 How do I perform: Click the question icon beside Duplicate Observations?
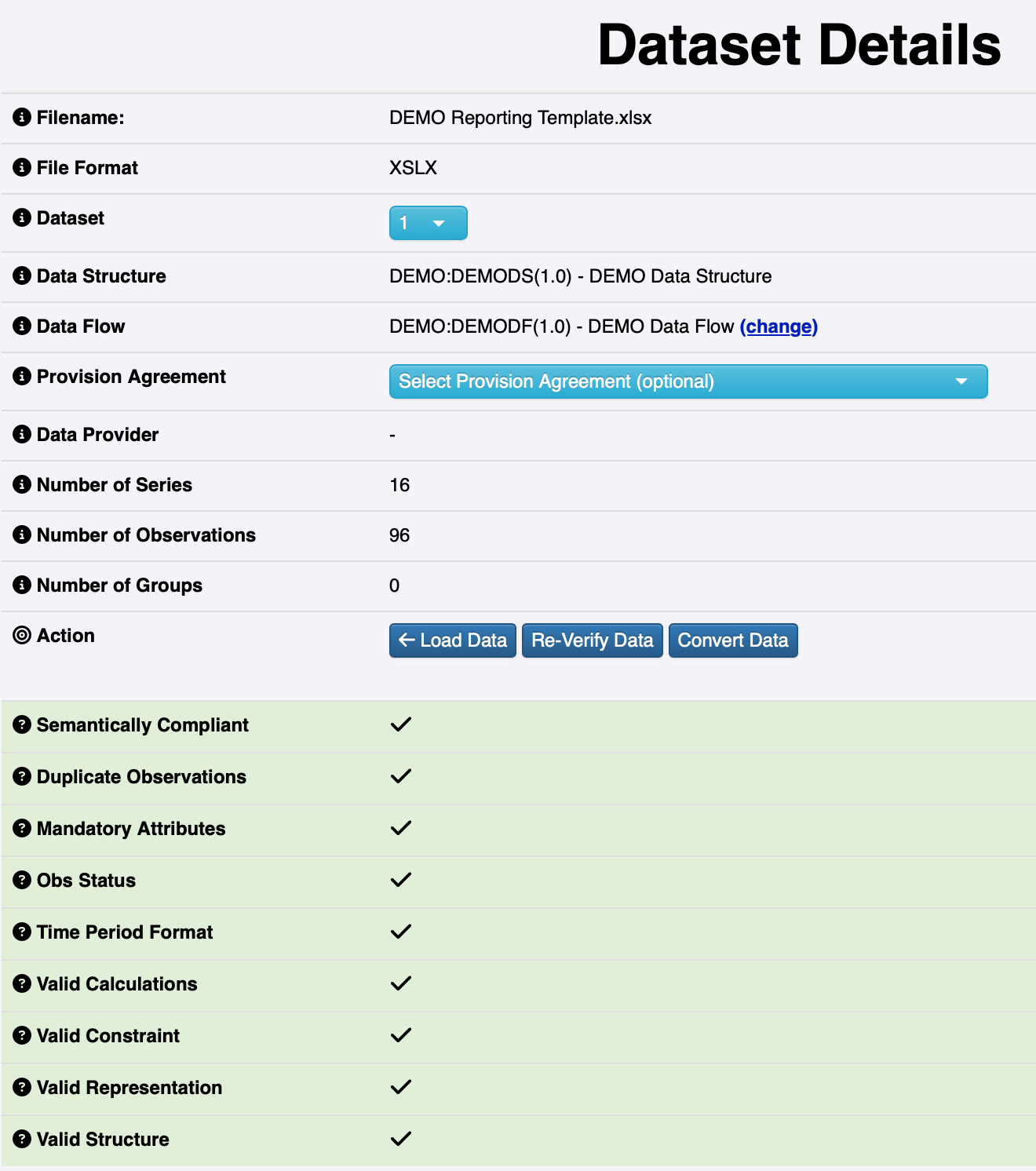tap(22, 777)
